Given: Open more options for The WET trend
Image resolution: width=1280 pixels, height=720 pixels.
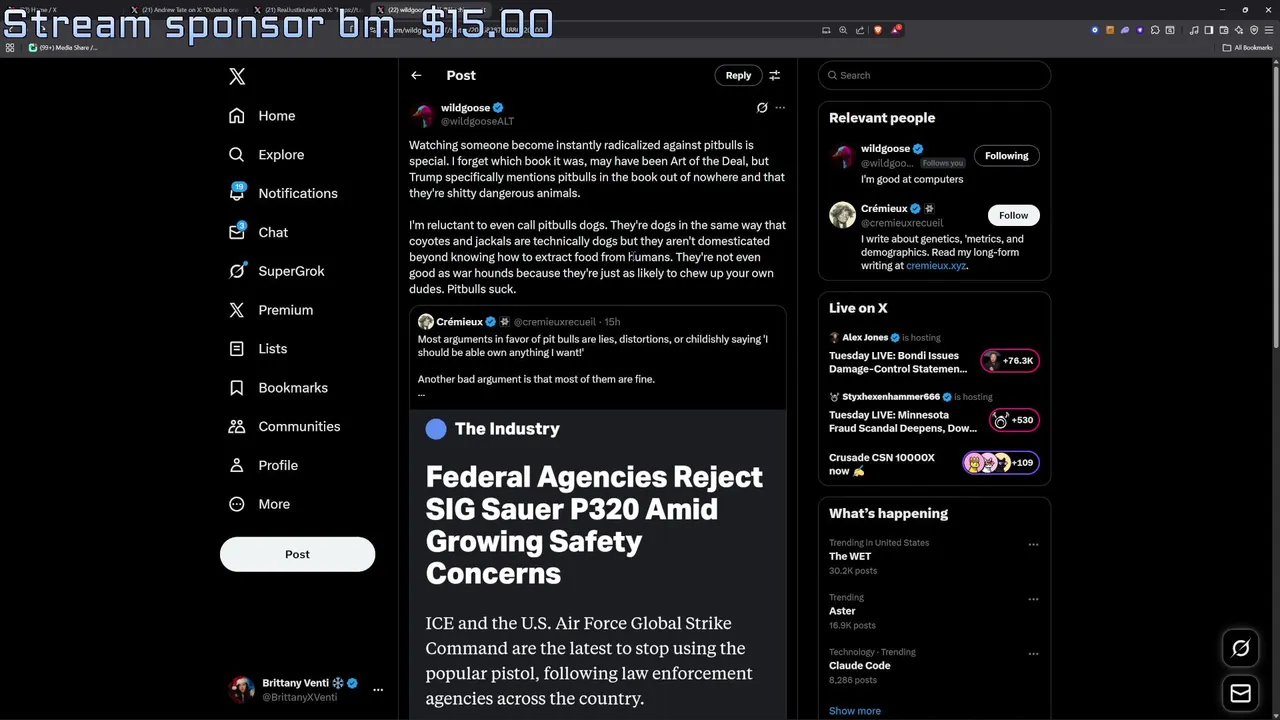Looking at the screenshot, I should tap(1033, 545).
